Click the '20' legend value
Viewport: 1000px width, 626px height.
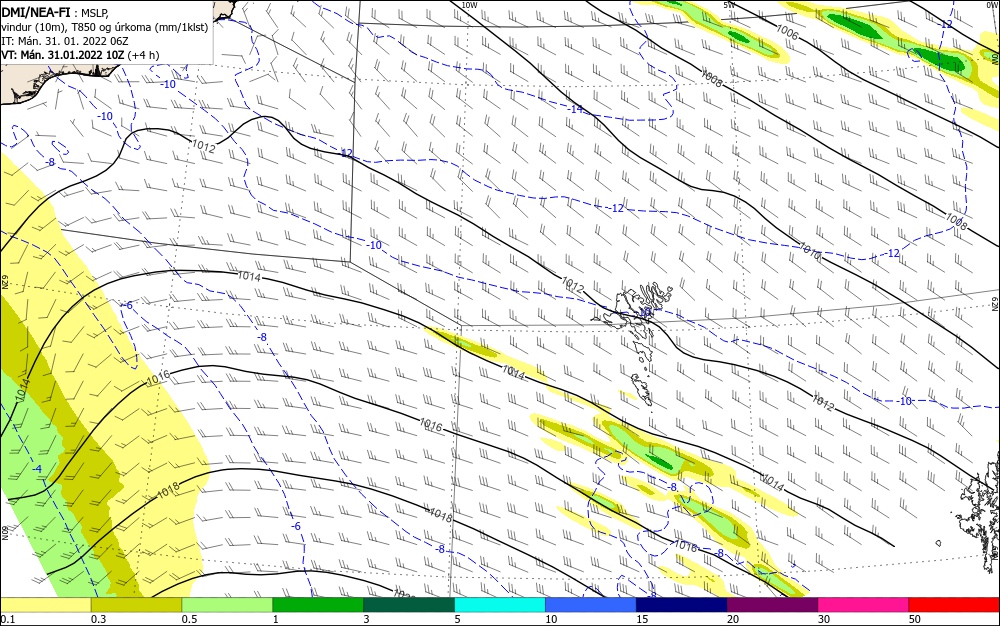[733, 619]
